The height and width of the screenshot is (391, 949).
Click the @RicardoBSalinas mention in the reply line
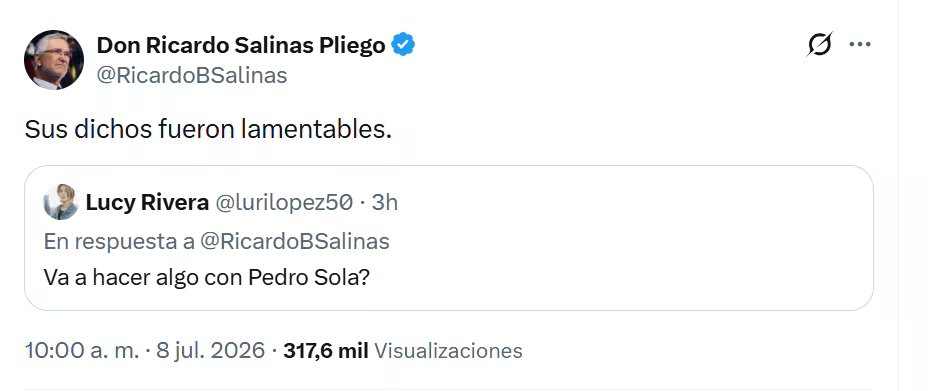point(294,242)
